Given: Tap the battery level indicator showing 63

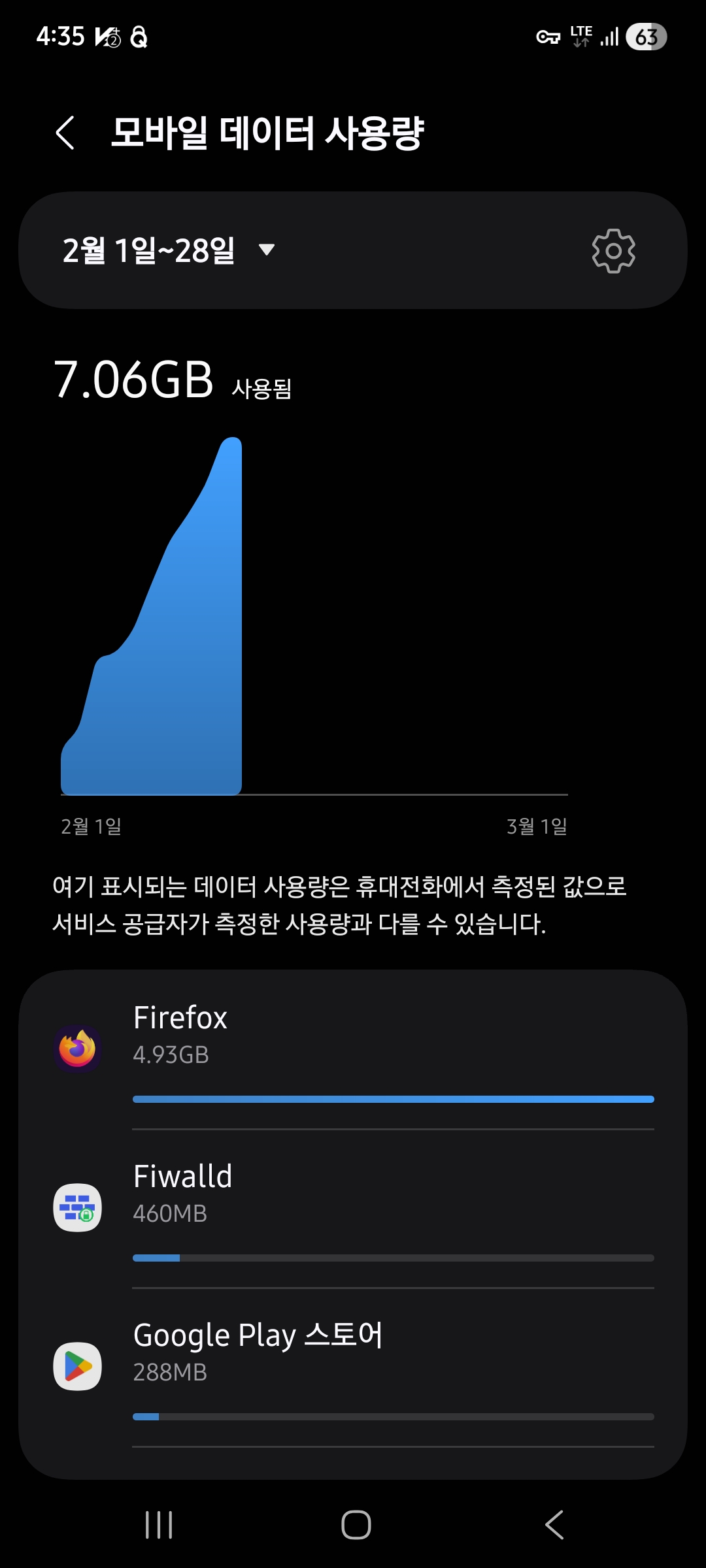Looking at the screenshot, I should 646,37.
